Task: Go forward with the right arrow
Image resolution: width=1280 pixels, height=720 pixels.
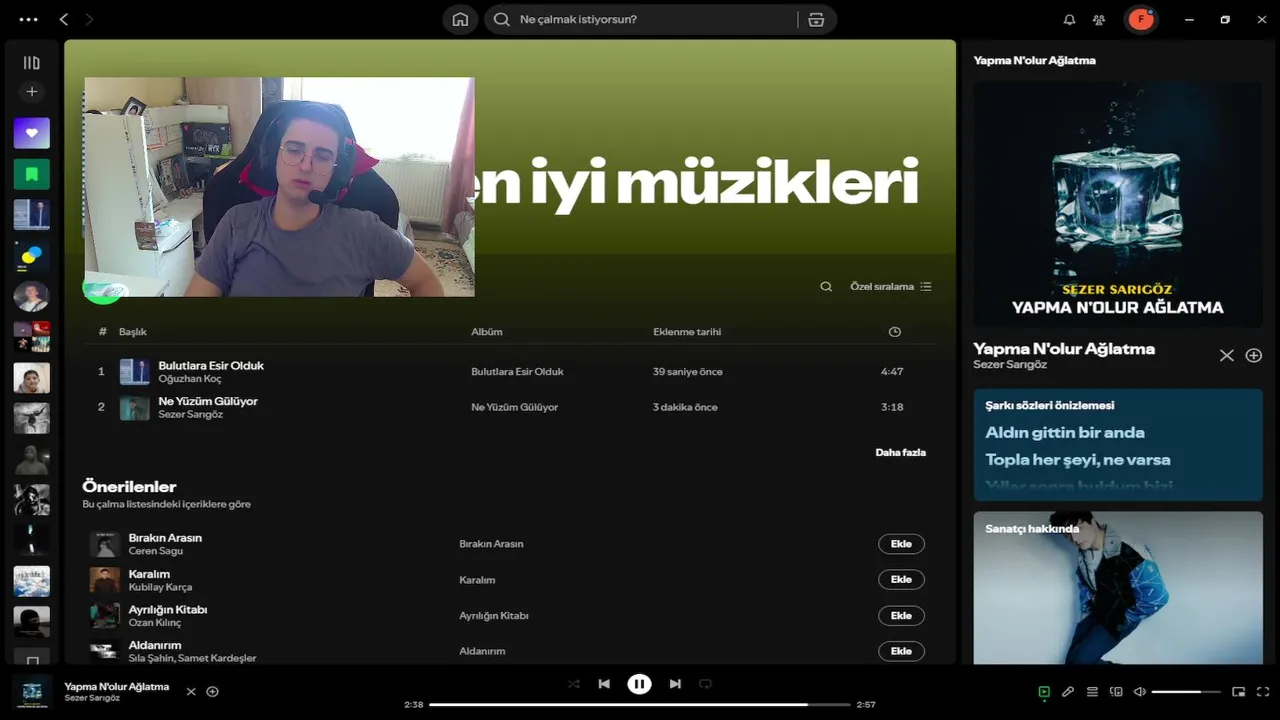Action: click(89, 19)
